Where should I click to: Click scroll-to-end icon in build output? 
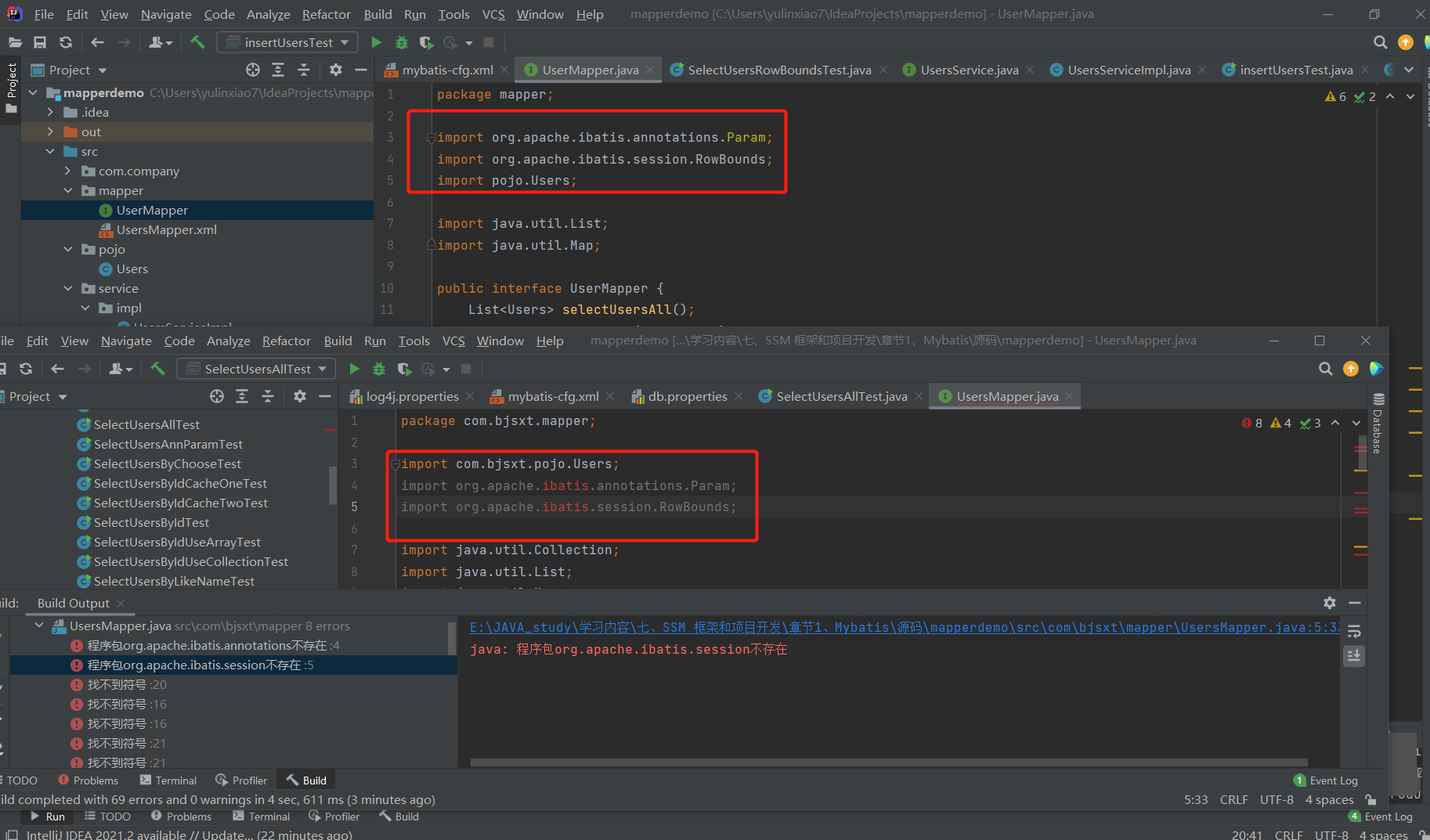pos(1354,656)
